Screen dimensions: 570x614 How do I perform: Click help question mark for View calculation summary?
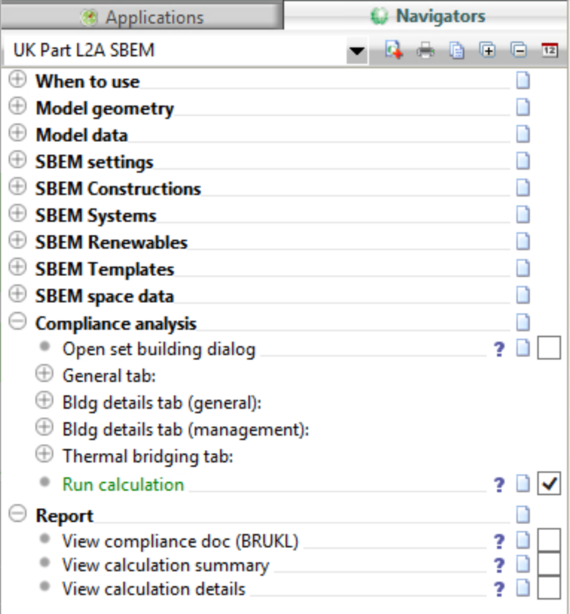499,565
